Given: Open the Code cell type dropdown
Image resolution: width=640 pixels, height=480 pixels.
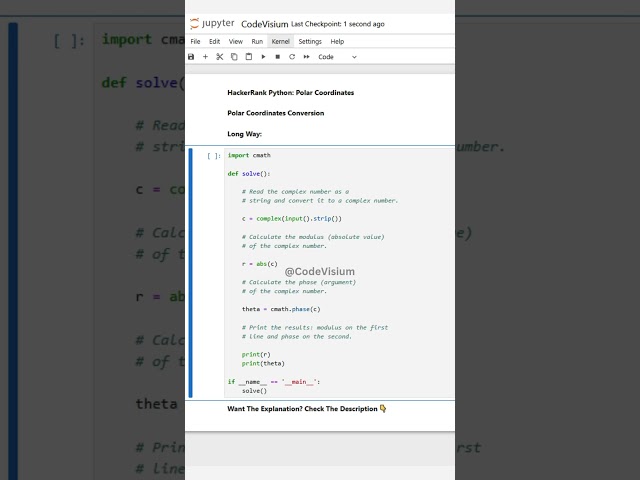Looking at the screenshot, I should (x=337, y=57).
